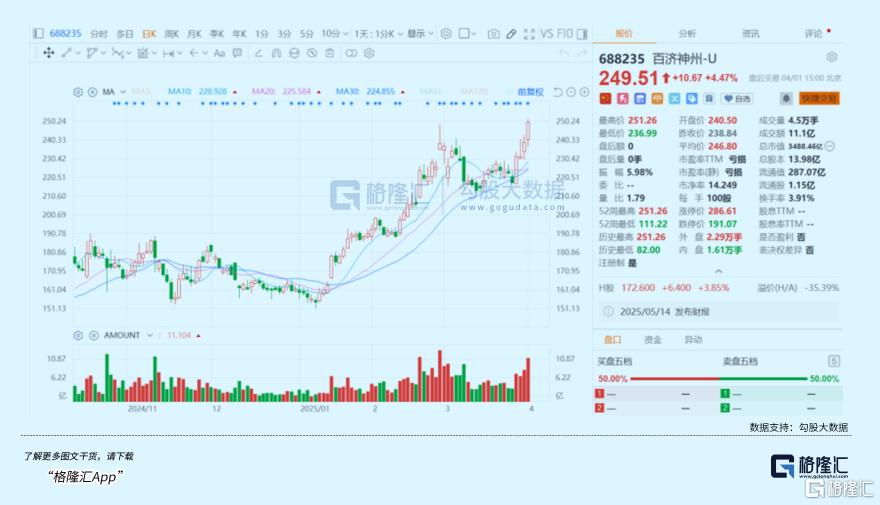Click the linked-circles icon in drawing toolbar
The width and height of the screenshot is (880, 505).
click(x=351, y=53)
